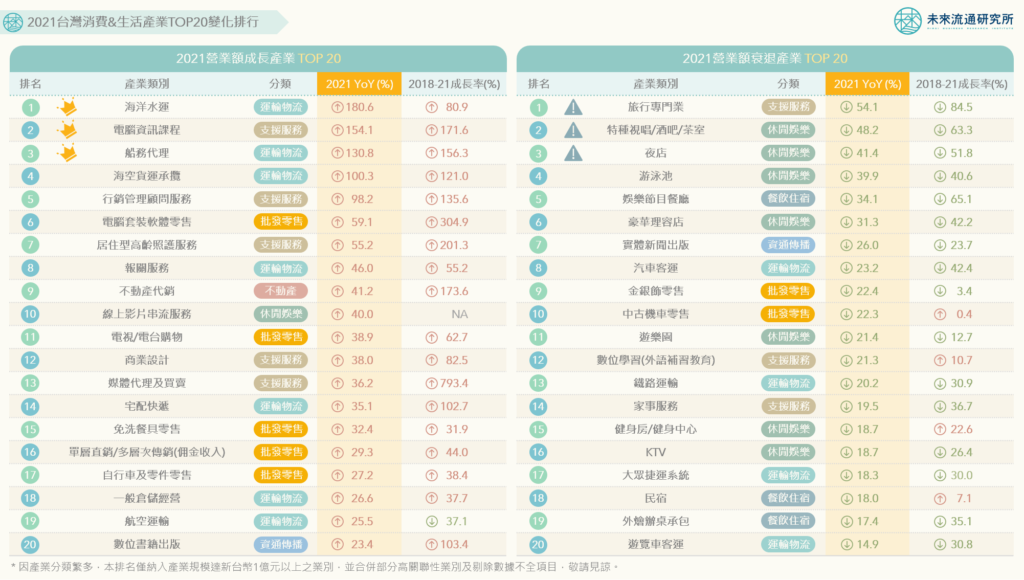Click the NA value in 線上影片串流服務 row
Viewport: 1024px width, 580px height.
click(x=459, y=314)
